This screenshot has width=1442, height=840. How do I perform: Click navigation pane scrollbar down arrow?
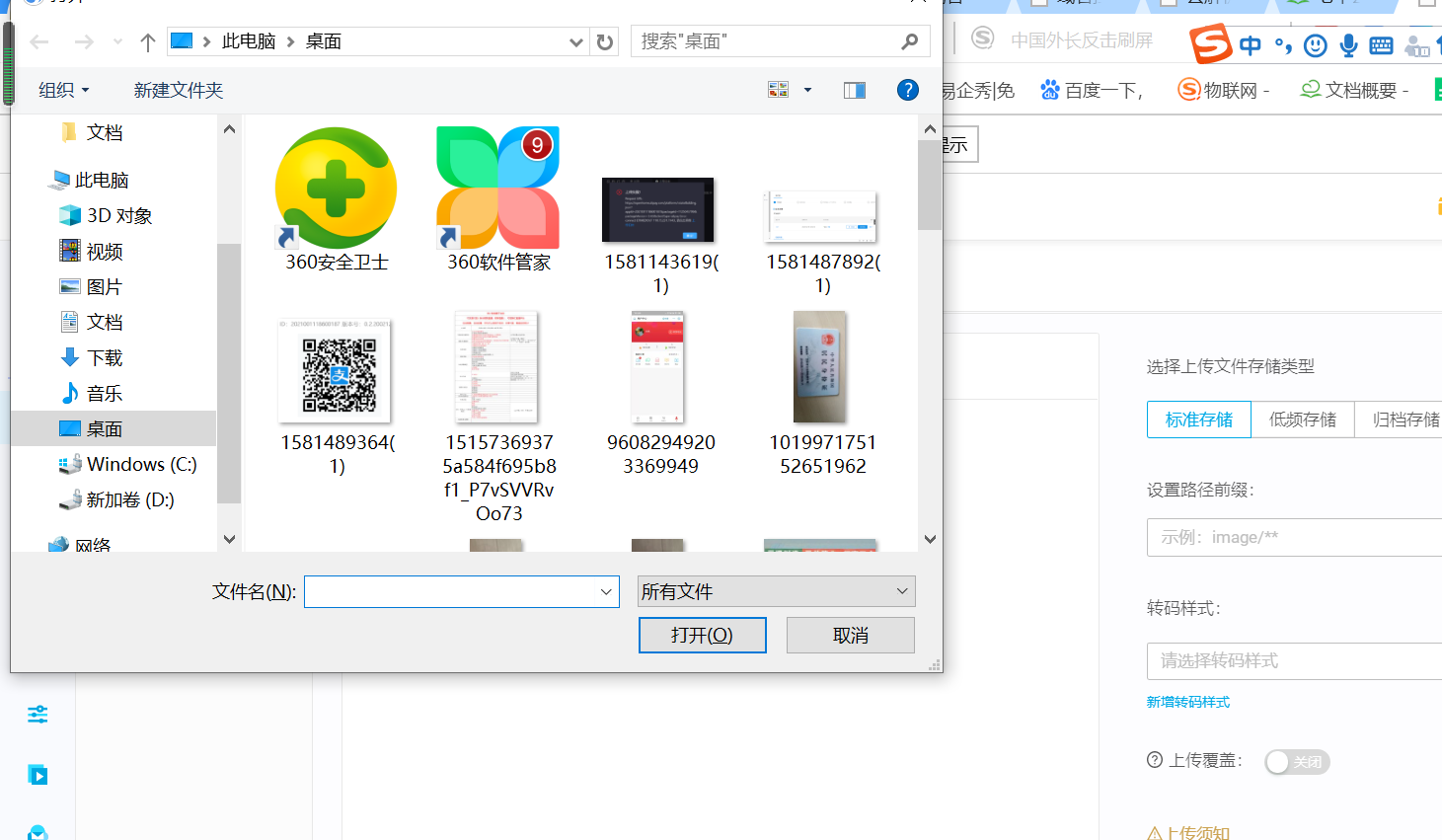pos(230,539)
